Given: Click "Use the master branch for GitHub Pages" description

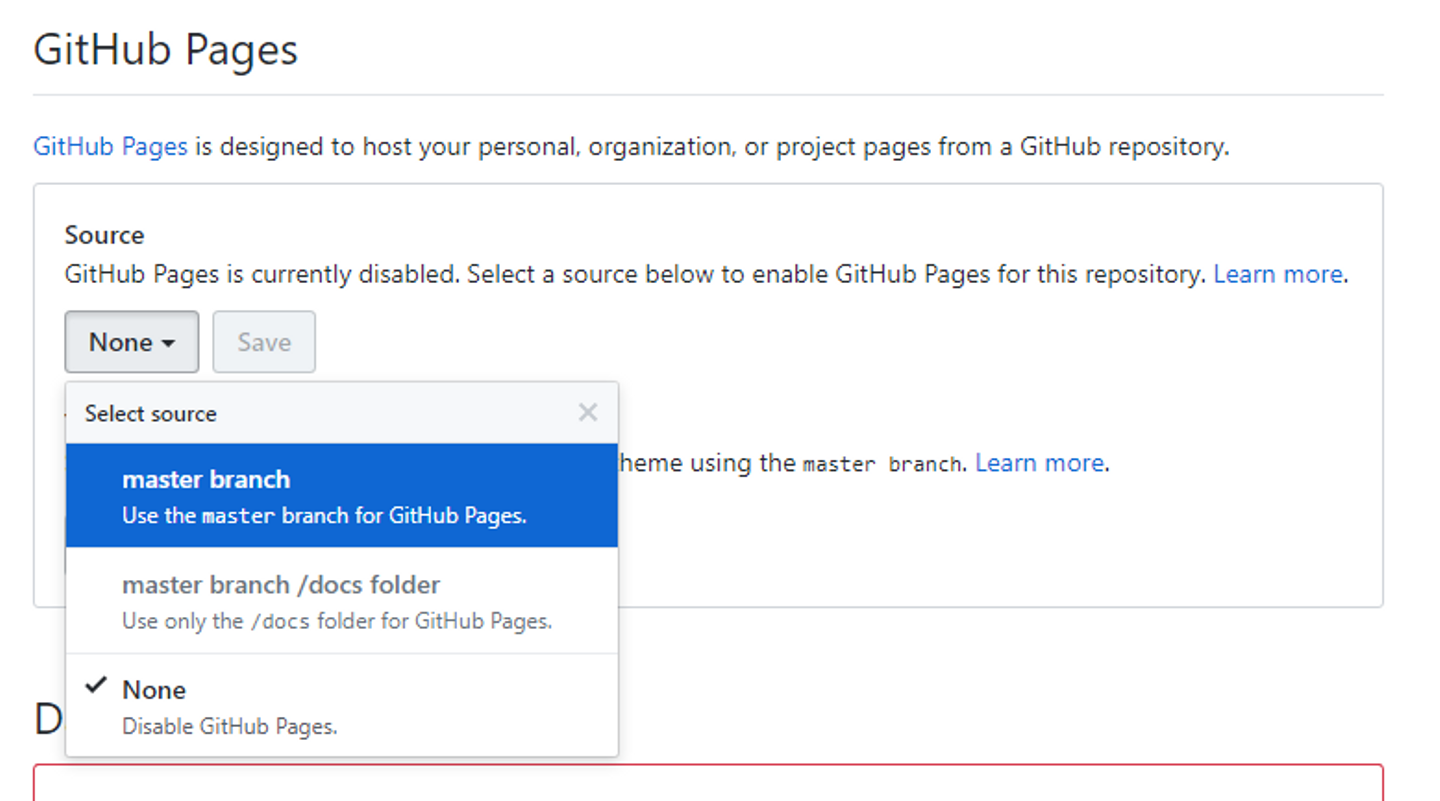Looking at the screenshot, I should (324, 517).
